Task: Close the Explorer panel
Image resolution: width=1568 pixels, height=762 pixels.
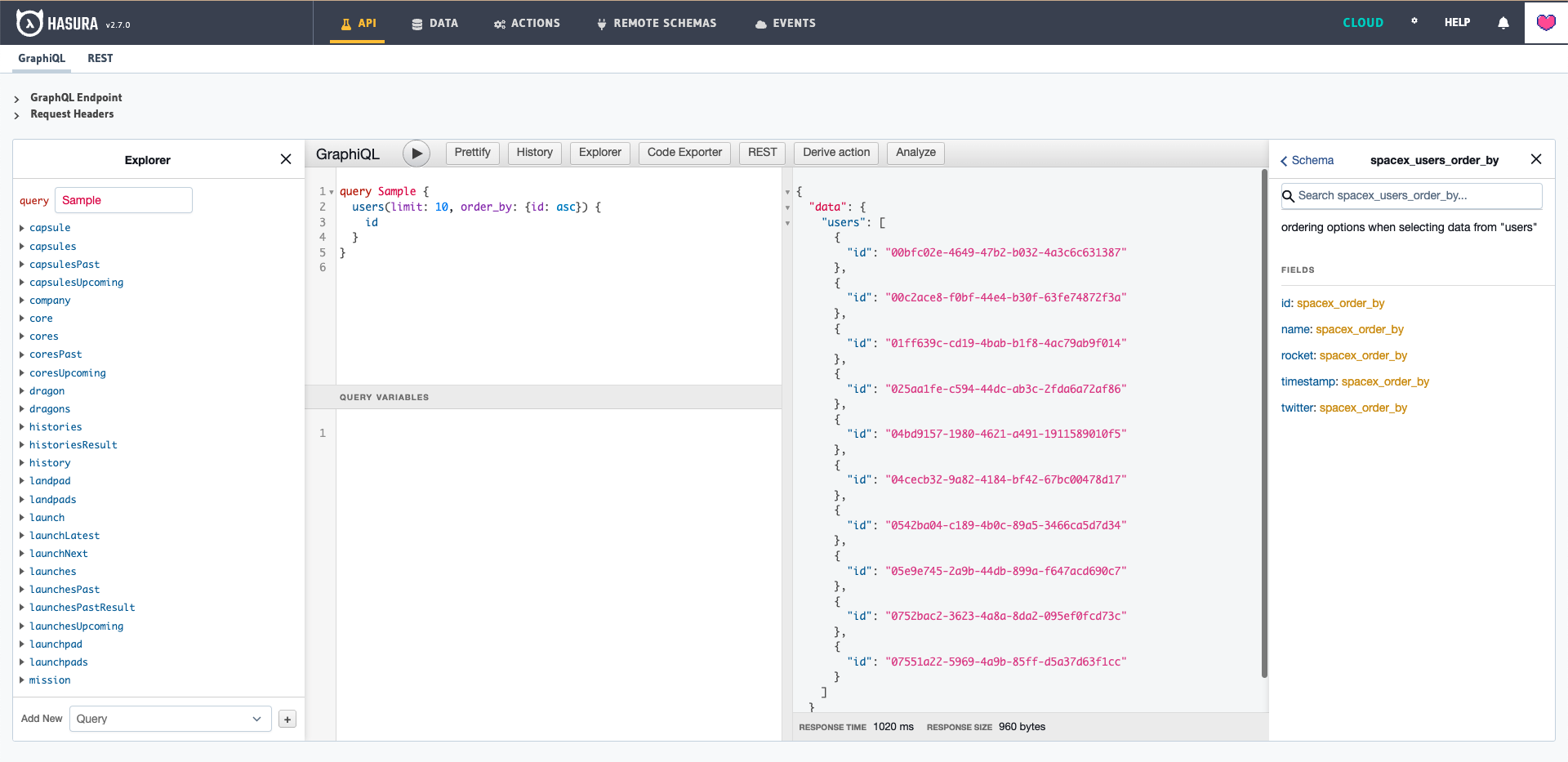Action: pos(286,159)
